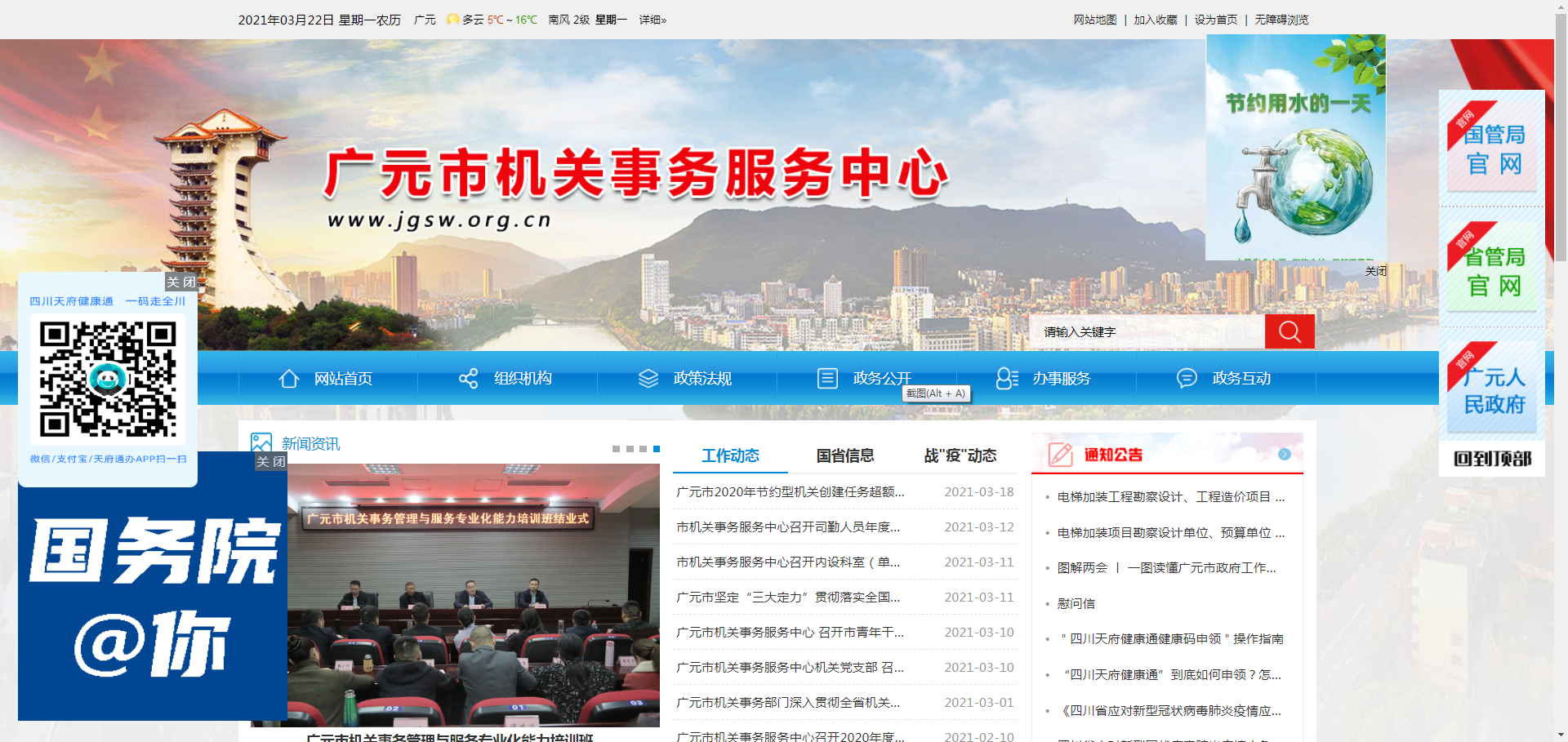The image size is (1568, 742).
Task: Open news 广元市机关事务部门深入贯彻全省机关...
Action: [x=788, y=702]
